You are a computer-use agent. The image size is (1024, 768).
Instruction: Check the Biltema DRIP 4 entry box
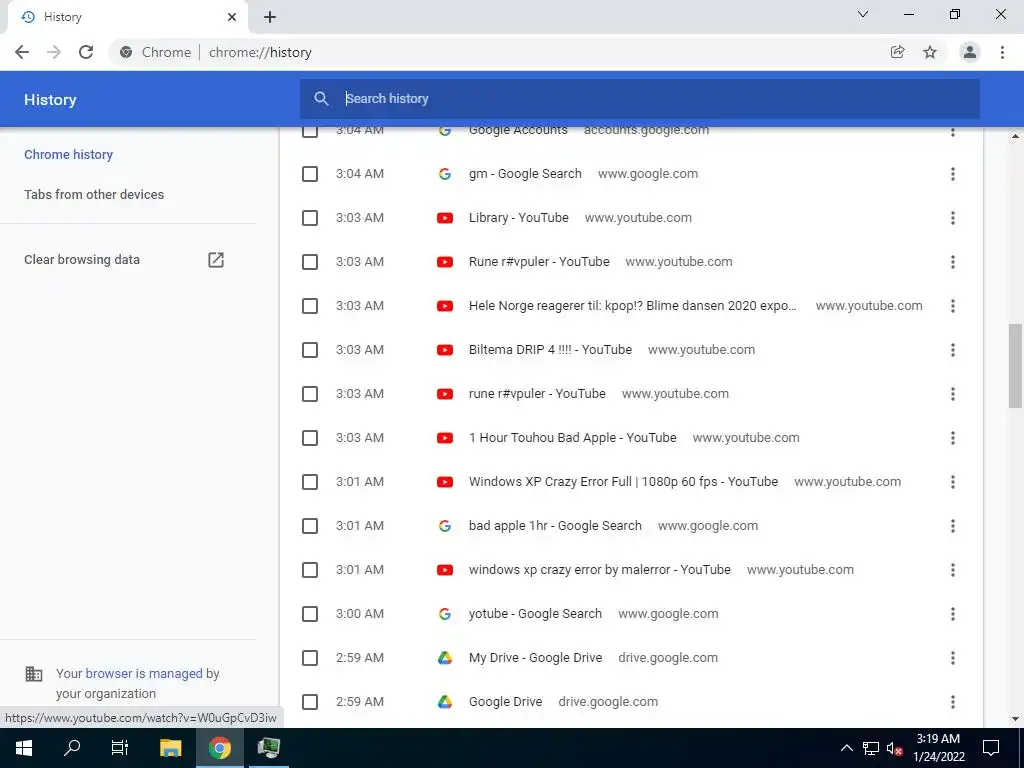pyautogui.click(x=310, y=350)
